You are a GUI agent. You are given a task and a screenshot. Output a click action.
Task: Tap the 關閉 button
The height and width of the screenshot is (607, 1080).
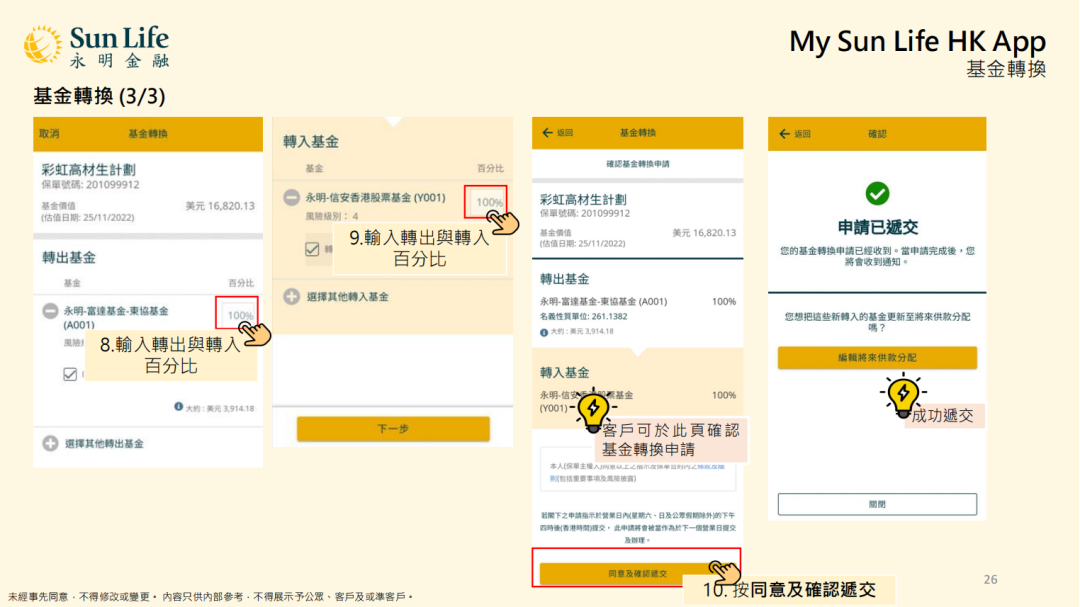877,504
